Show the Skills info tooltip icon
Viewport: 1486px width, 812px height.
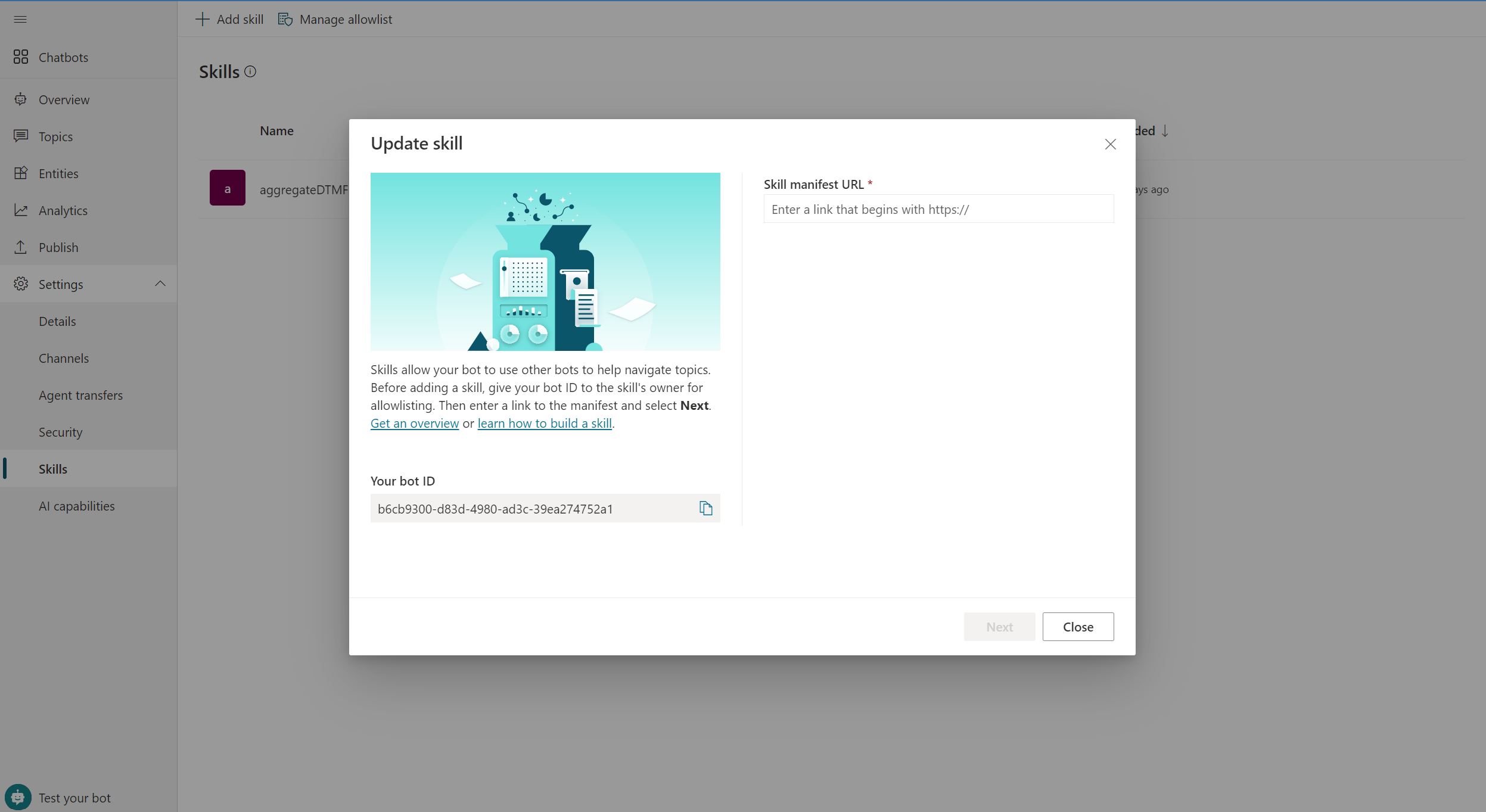pos(250,71)
